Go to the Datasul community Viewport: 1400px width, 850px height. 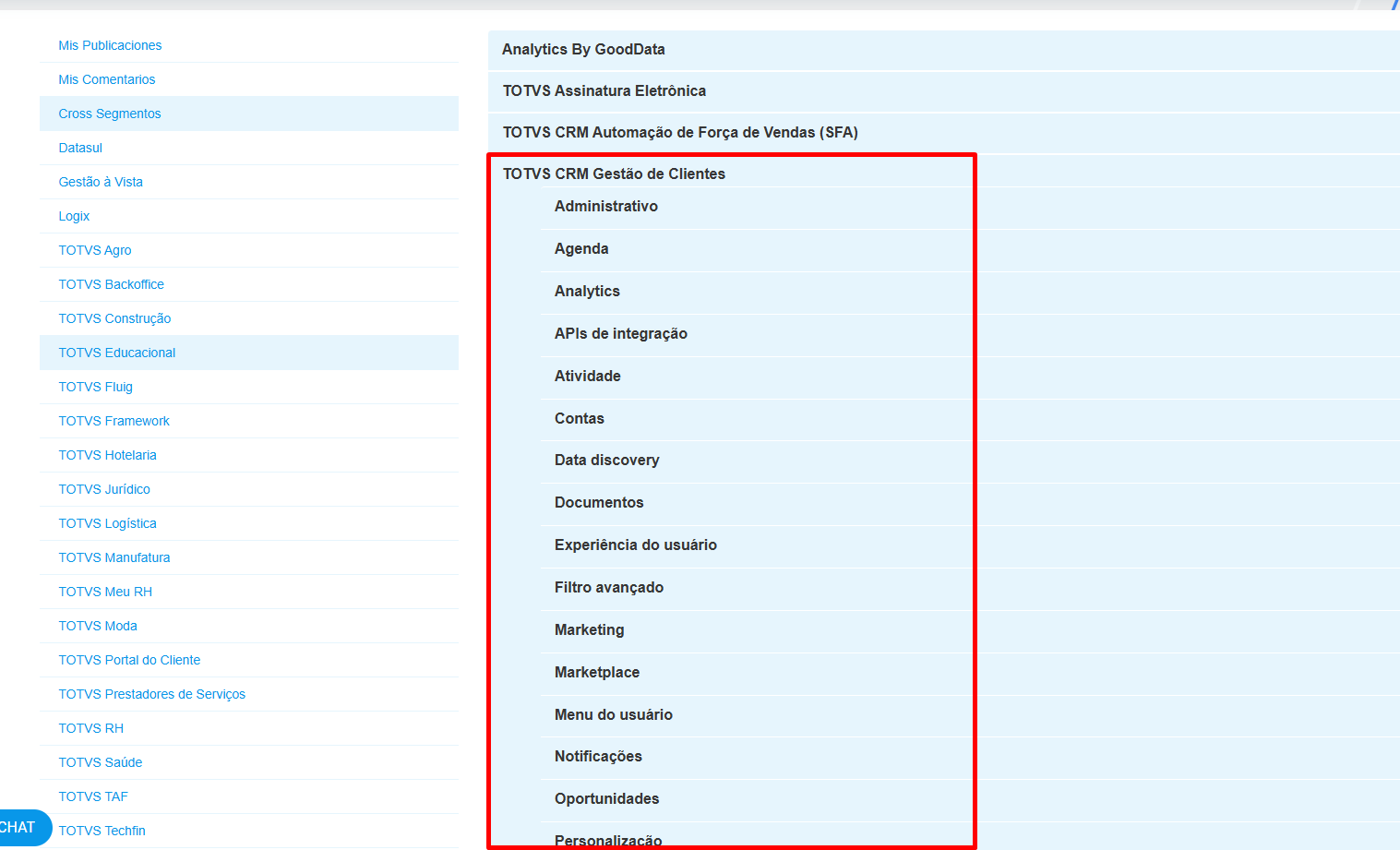[80, 148]
